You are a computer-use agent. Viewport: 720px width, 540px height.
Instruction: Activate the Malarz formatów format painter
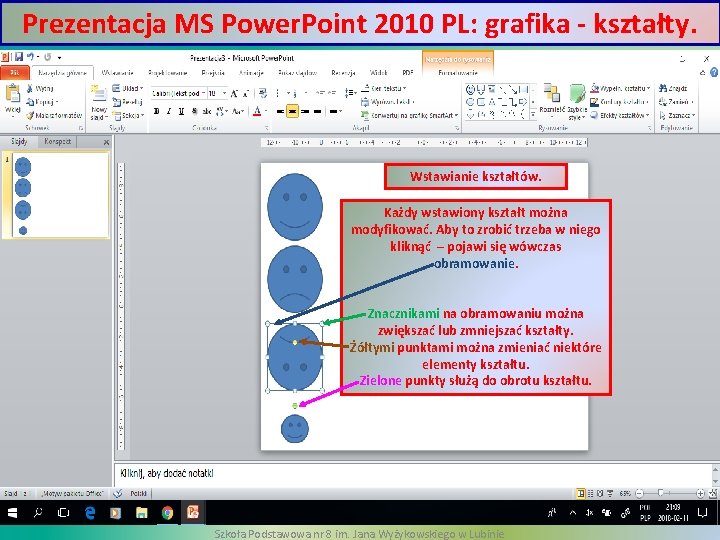pos(55,115)
